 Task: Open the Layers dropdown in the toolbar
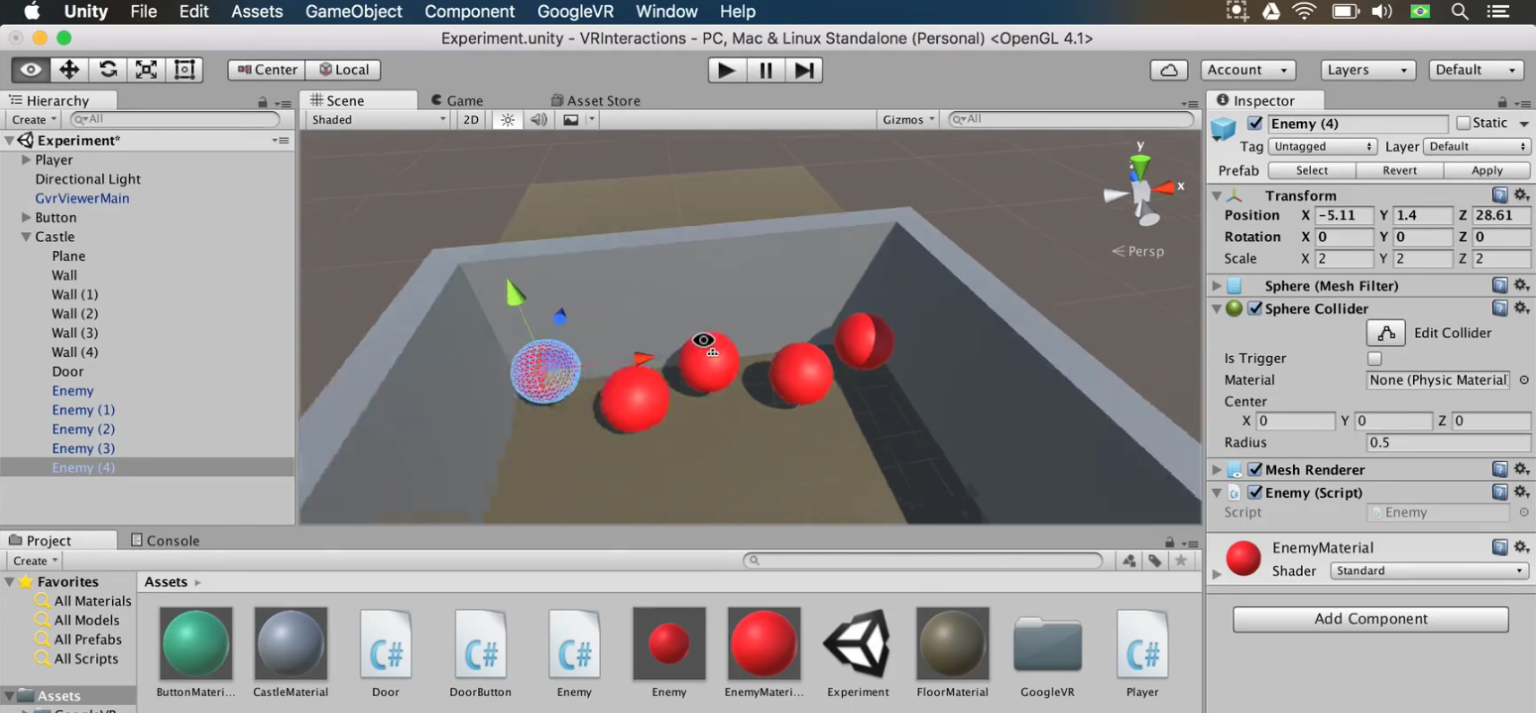pos(1367,69)
